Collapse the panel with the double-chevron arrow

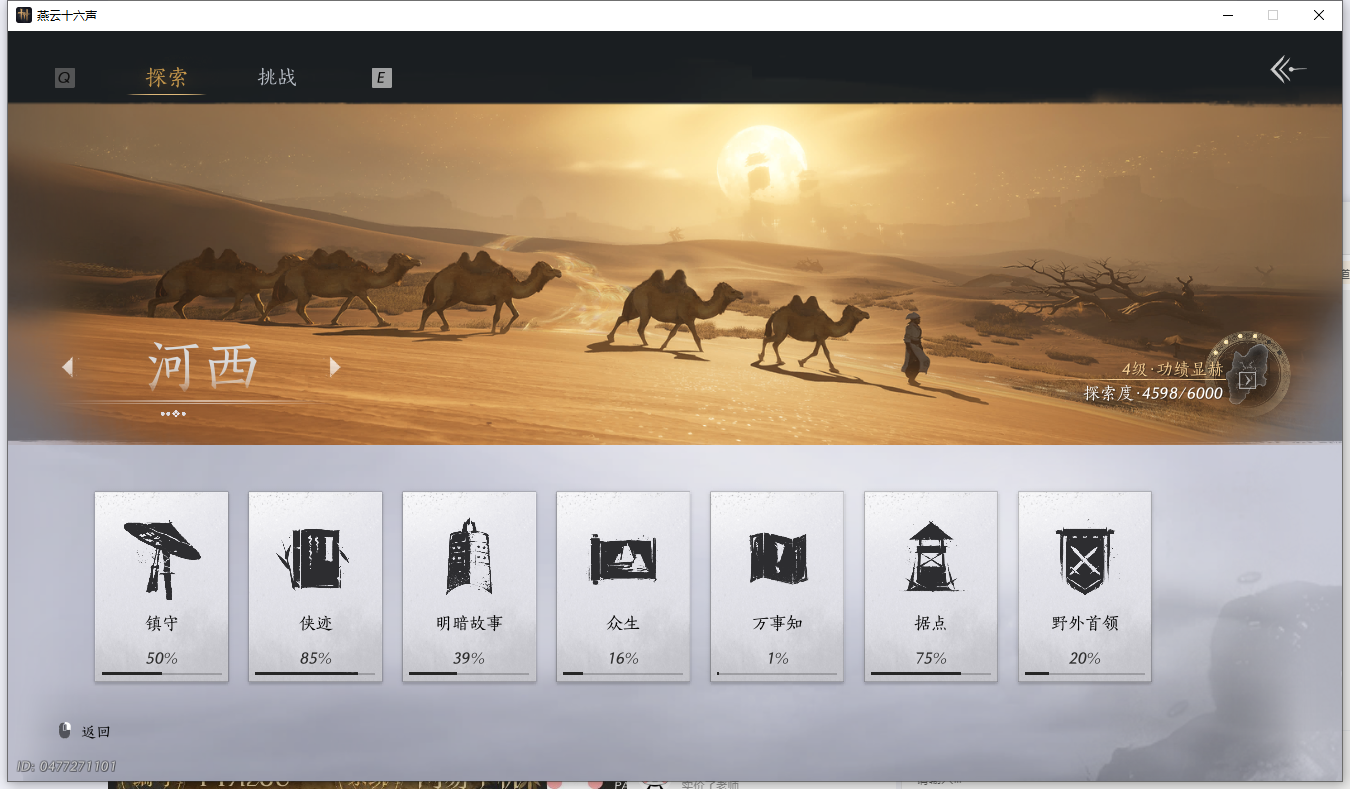[x=1287, y=69]
